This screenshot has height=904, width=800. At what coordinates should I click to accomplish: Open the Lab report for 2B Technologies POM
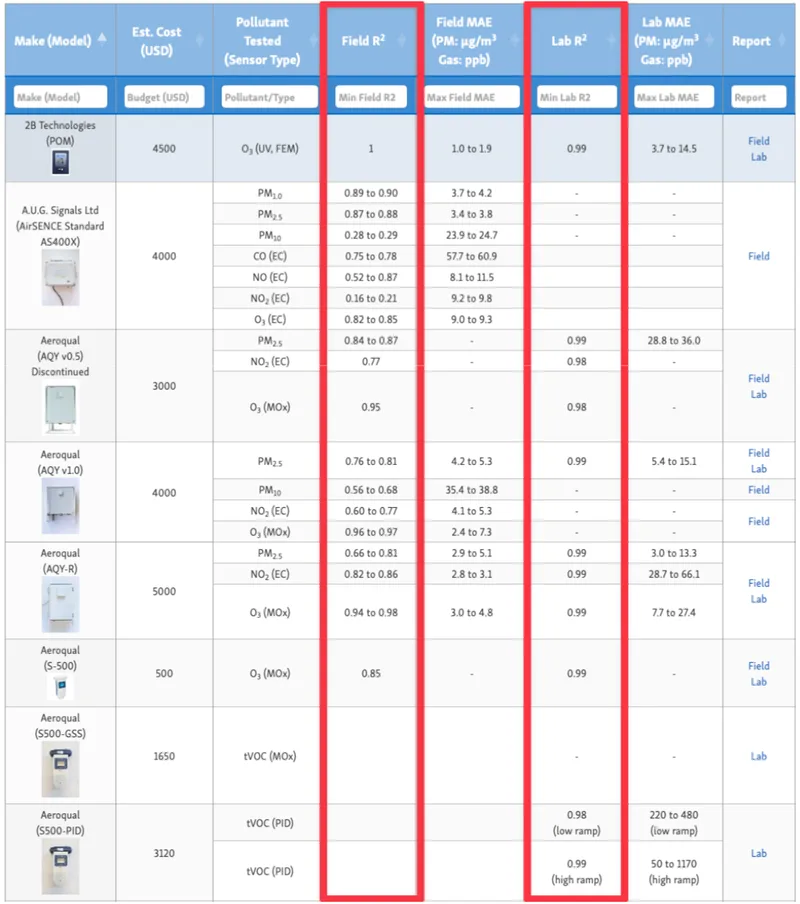pyautogui.click(x=757, y=156)
